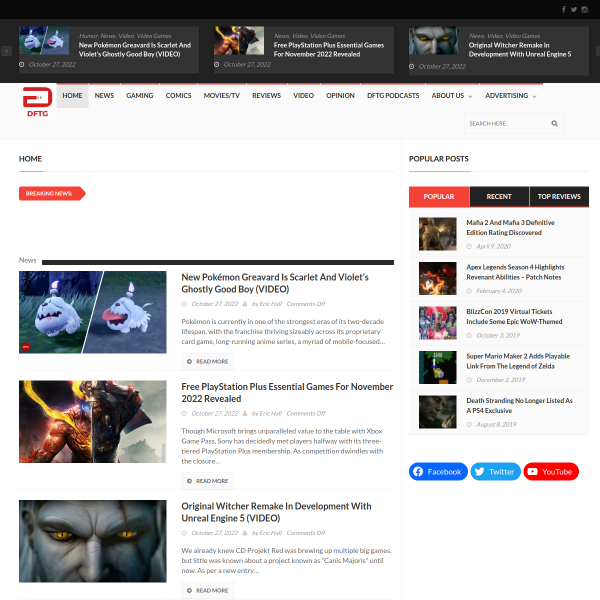The height and width of the screenshot is (600, 600).
Task: Open Original Witcher Remake article headline
Action: pos(276,512)
